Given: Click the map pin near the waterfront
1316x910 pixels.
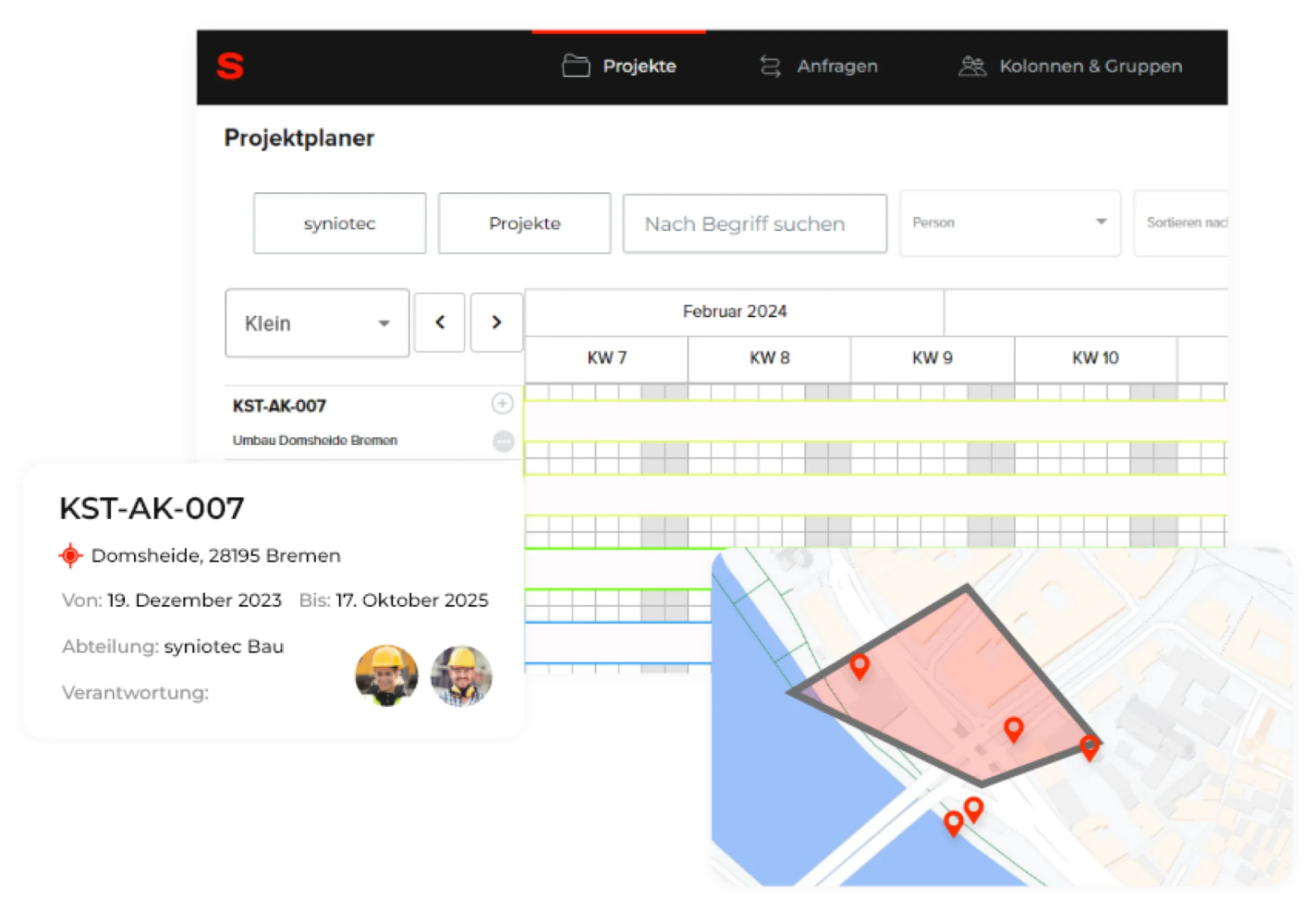Looking at the screenshot, I should (x=954, y=823).
